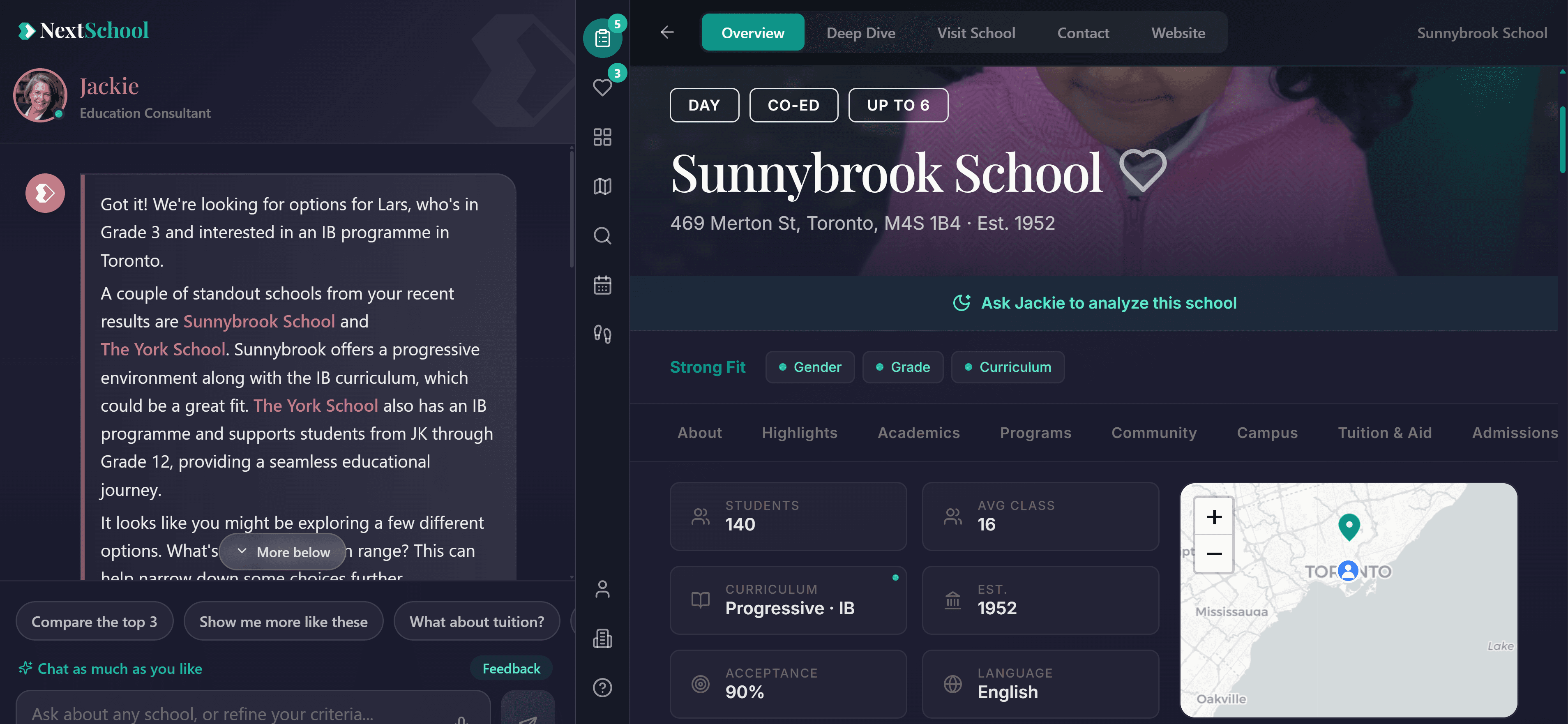This screenshot has width=1568, height=724.
Task: Click the Strong Fit label
Action: 707,367
